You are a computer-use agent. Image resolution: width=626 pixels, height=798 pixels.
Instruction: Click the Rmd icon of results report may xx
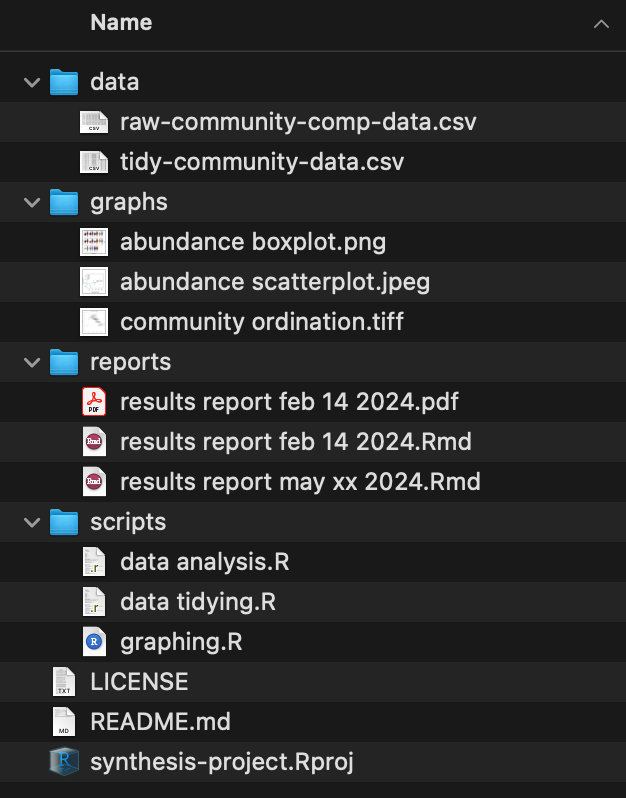(x=93, y=482)
